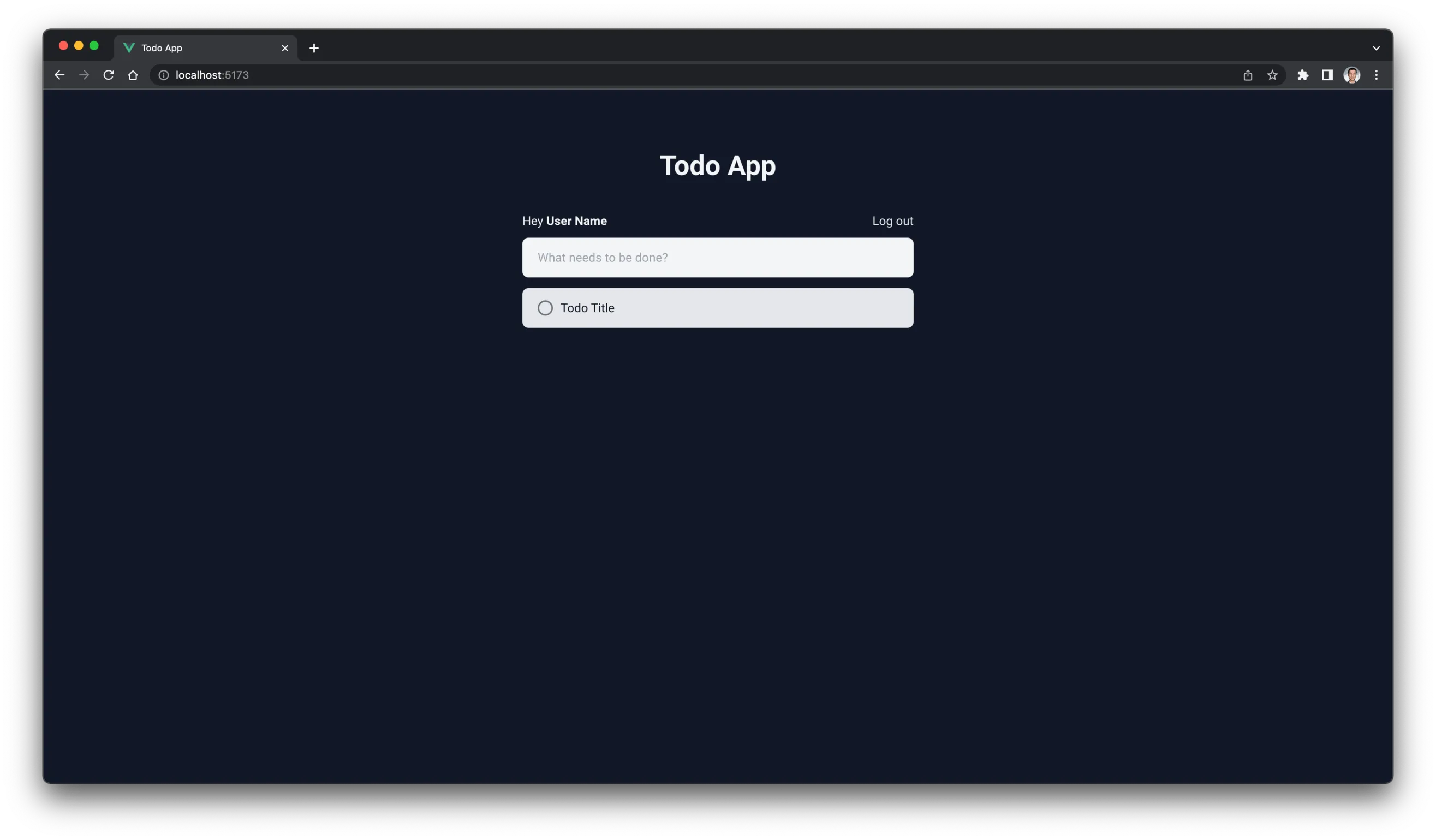Viewport: 1436px width, 840px height.
Task: View site information icon in address bar
Action: coord(164,75)
